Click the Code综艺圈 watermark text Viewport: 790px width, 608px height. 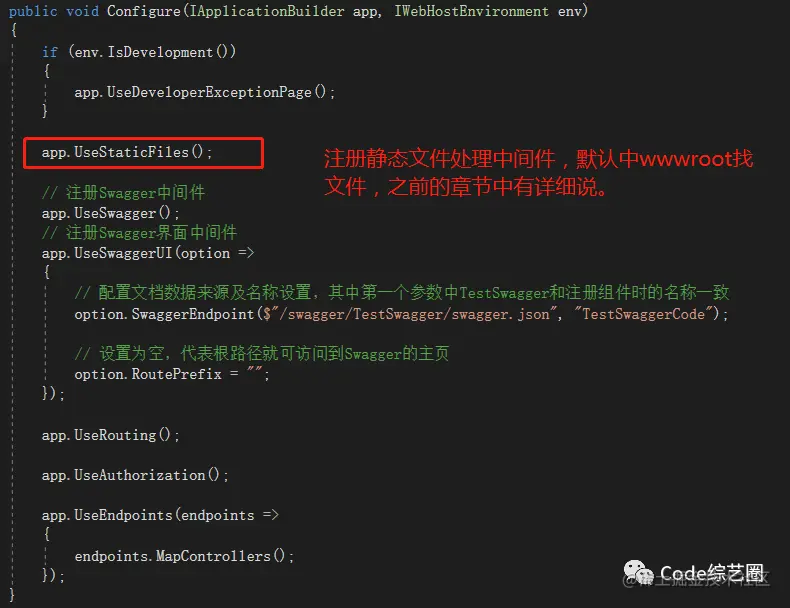pyautogui.click(x=712, y=573)
